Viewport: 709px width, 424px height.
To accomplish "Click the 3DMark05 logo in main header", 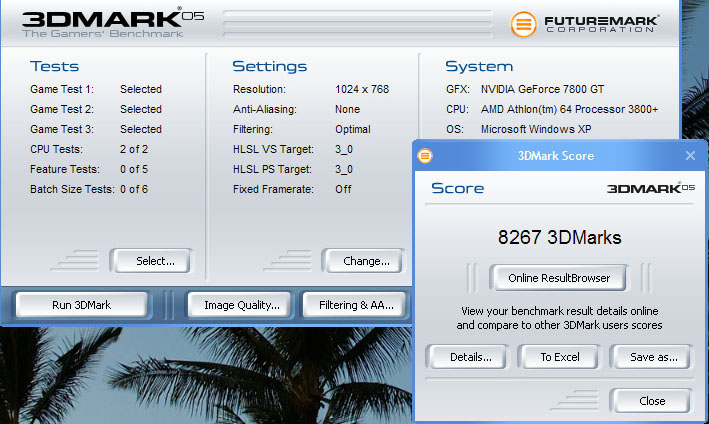I will [113, 19].
